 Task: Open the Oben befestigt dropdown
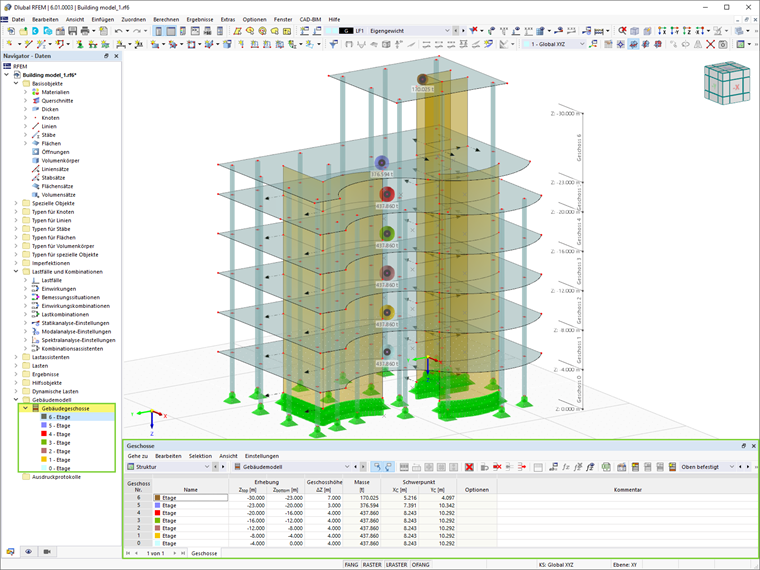[731, 467]
